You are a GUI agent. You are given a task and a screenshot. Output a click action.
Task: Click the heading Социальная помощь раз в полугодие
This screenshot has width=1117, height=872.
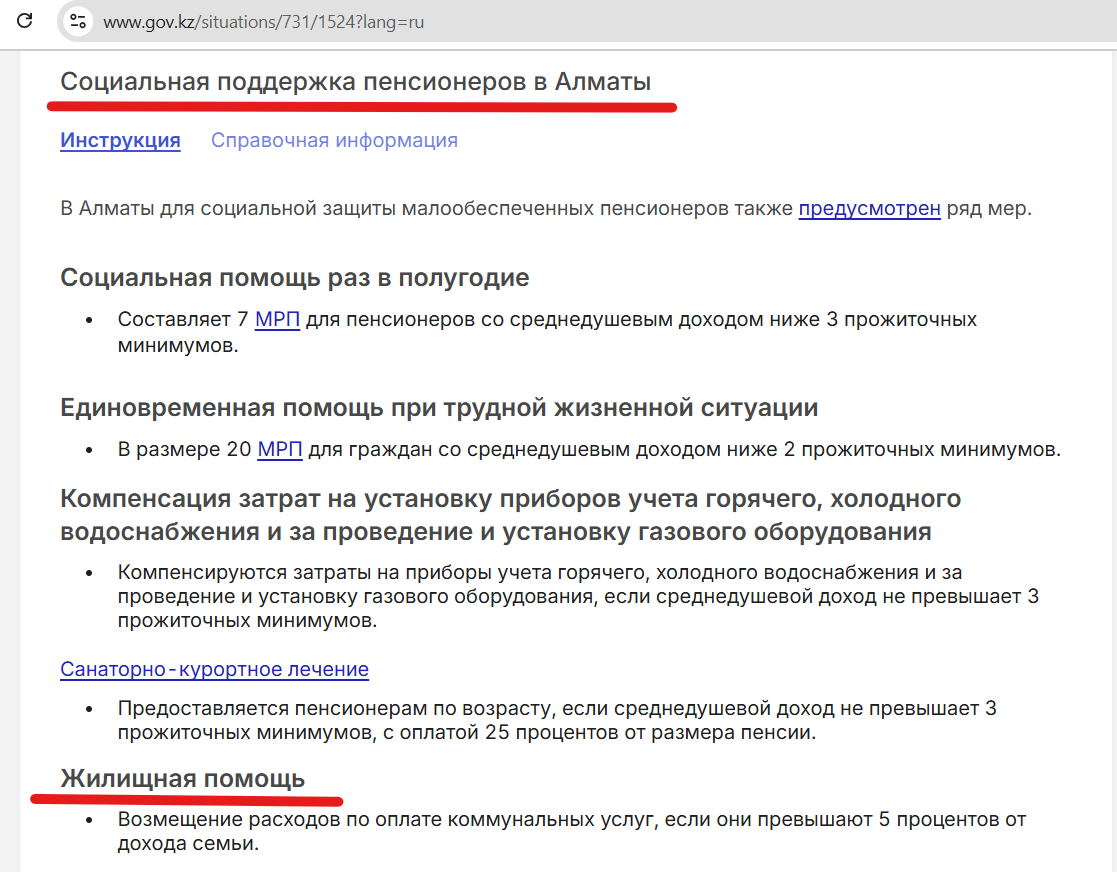pos(294,277)
